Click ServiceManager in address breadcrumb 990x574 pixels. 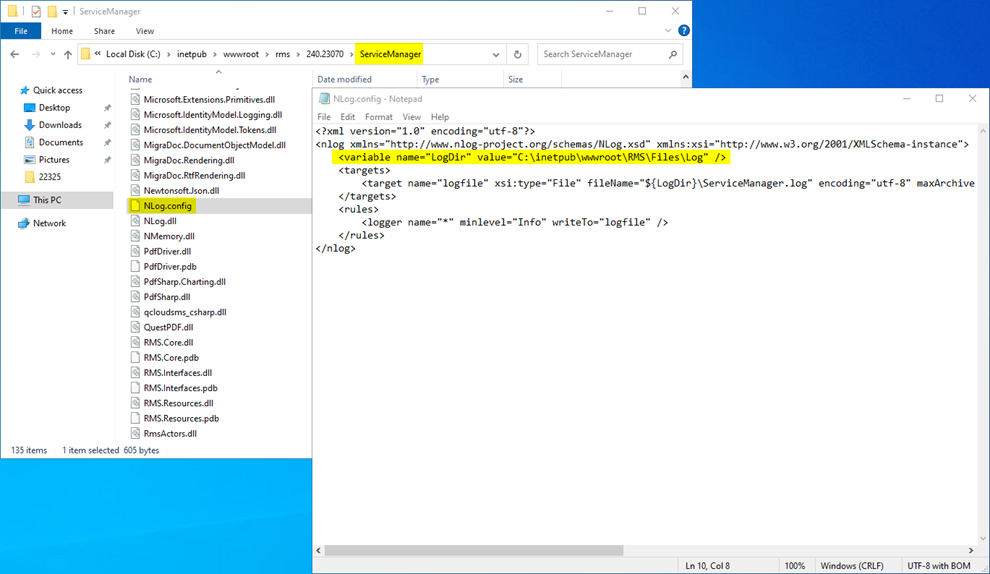(x=390, y=54)
